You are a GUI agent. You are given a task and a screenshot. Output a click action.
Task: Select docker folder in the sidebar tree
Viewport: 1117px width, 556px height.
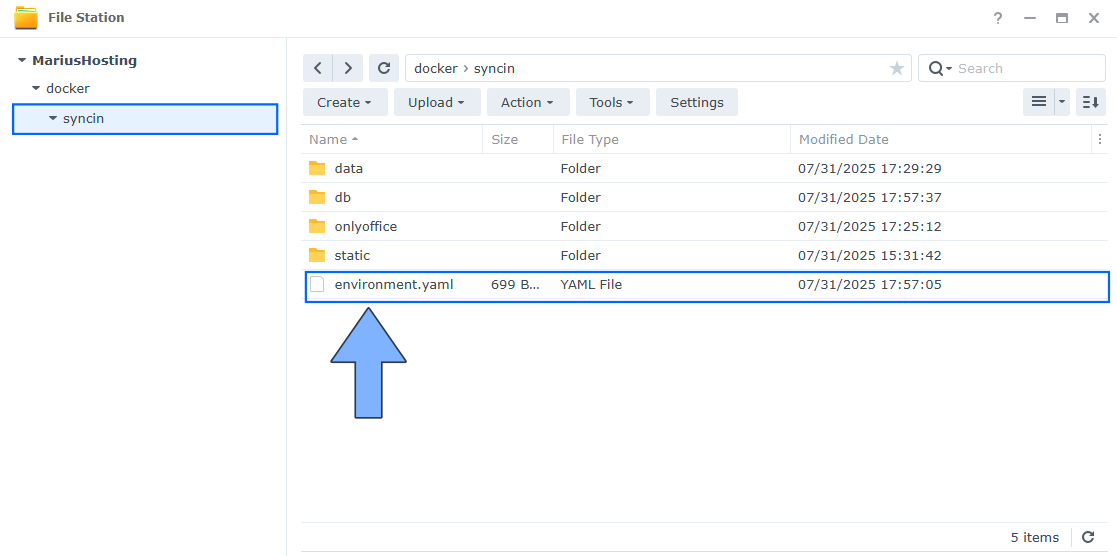tap(68, 89)
